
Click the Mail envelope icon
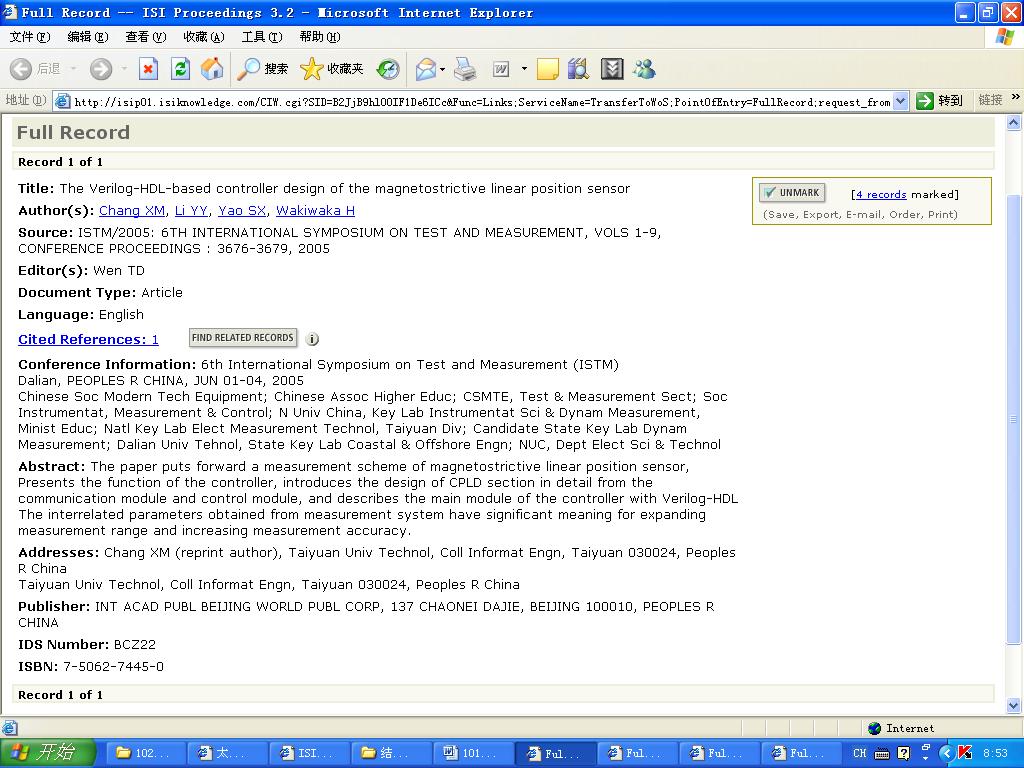(425, 69)
